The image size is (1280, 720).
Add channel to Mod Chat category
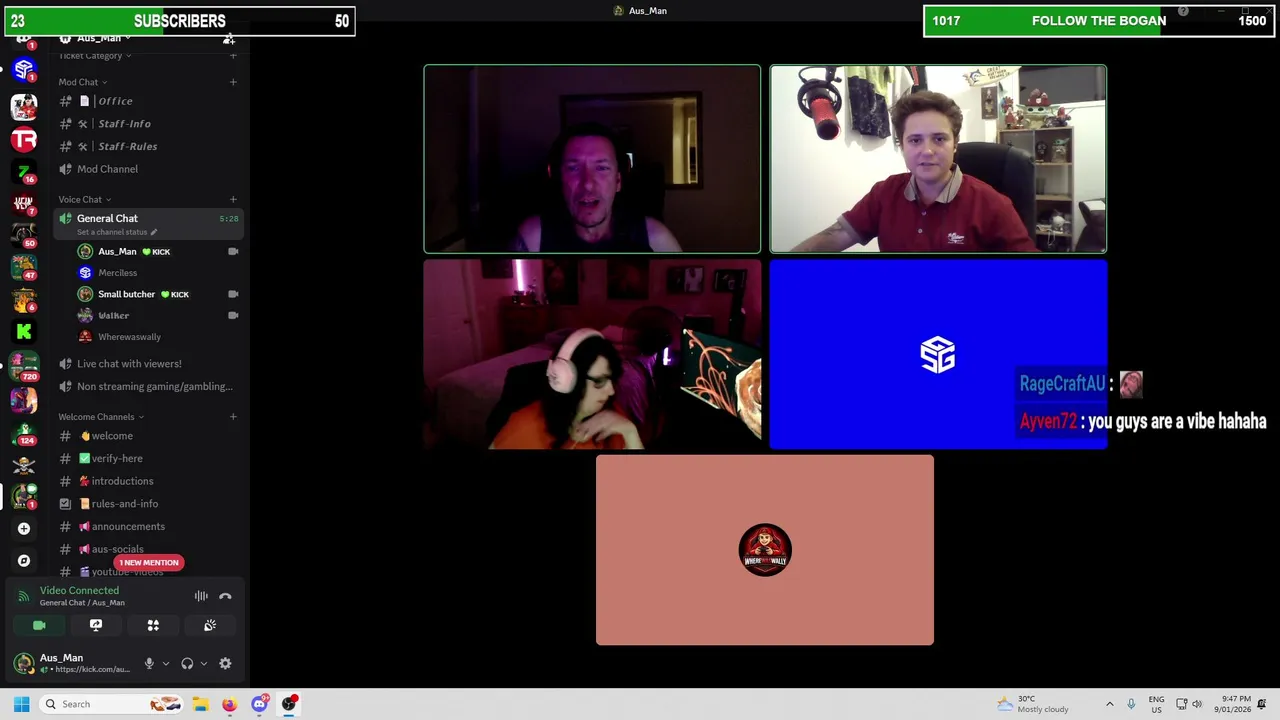point(233,82)
